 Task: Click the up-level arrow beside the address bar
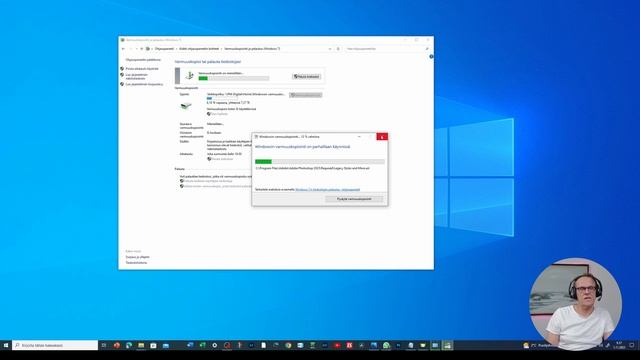pyautogui.click(x=142, y=49)
